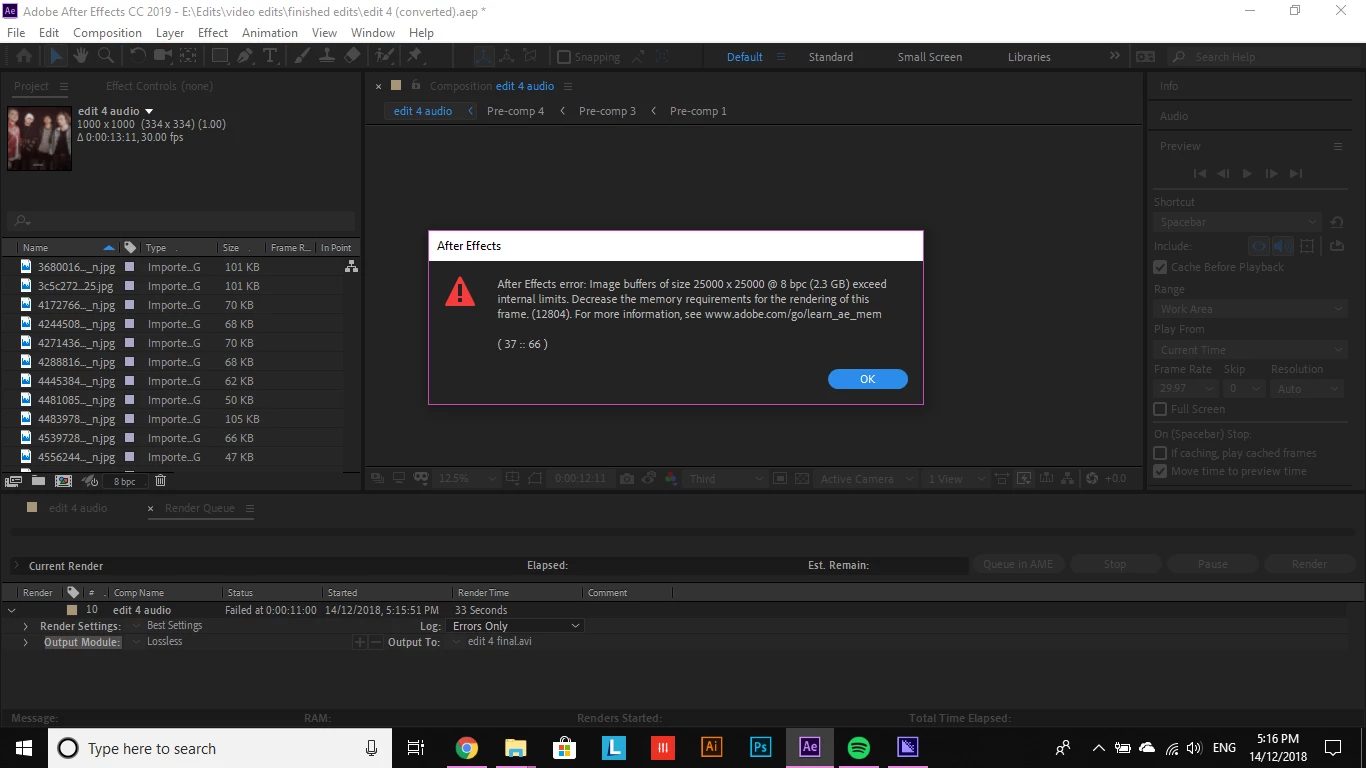The width and height of the screenshot is (1366, 768).
Task: Open the Active Camera dropdown
Action: pos(866,479)
